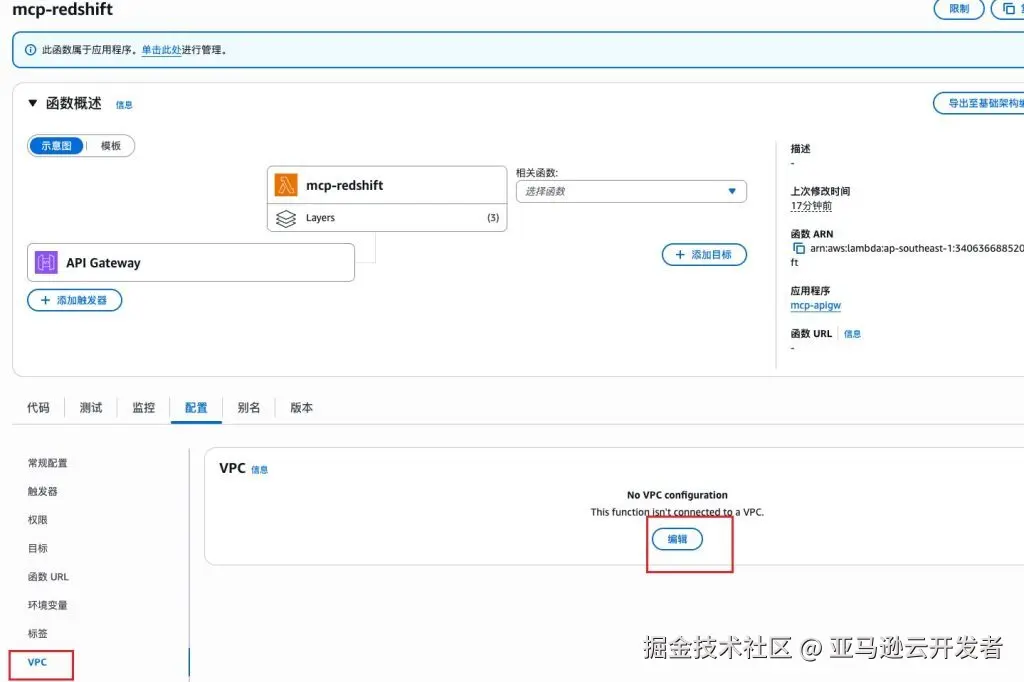Click the Layers row with count 3
The image size is (1024, 682).
click(x=387, y=218)
